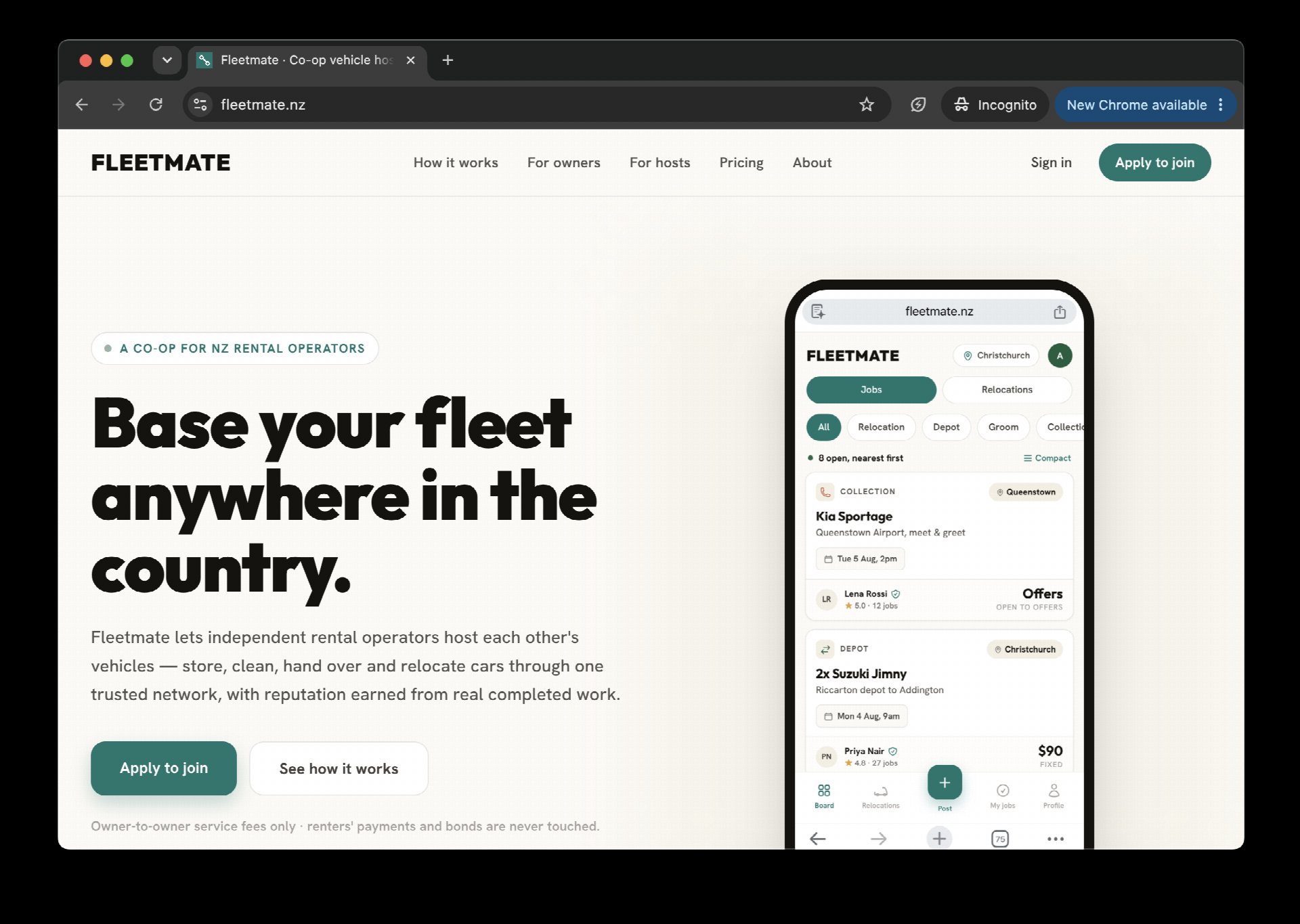Close the Fleetmate browser tab
This screenshot has height=924, width=1300.
coord(410,60)
